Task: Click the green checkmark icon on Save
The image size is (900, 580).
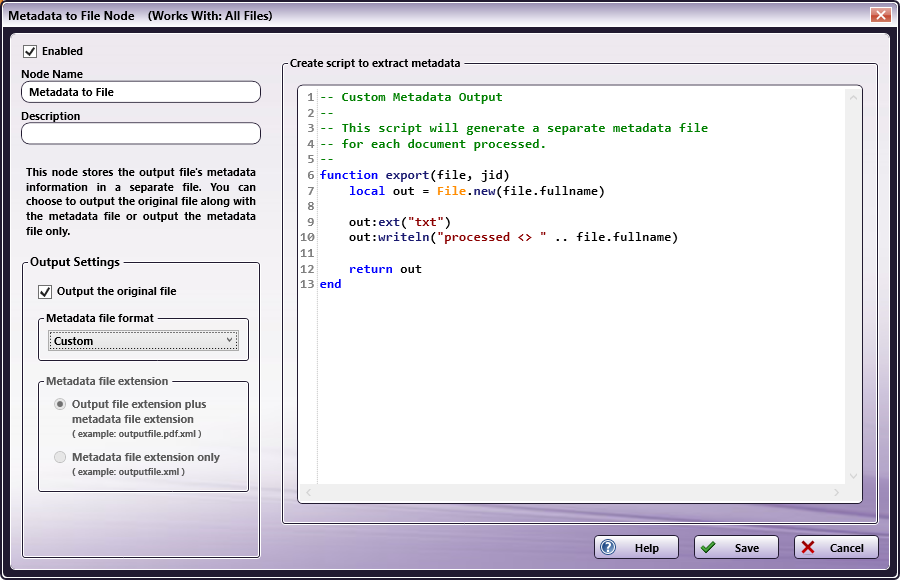Action: (x=708, y=547)
